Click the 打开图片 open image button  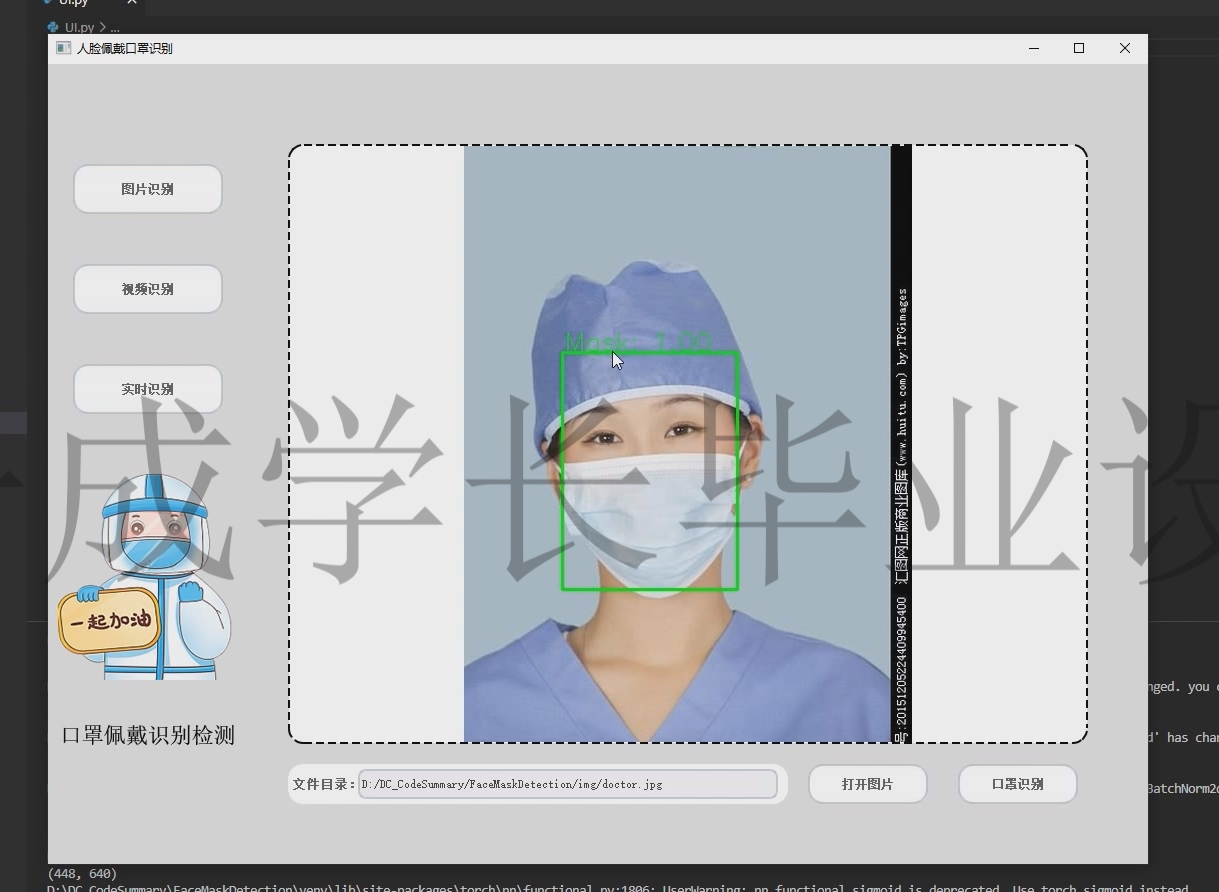tap(867, 784)
